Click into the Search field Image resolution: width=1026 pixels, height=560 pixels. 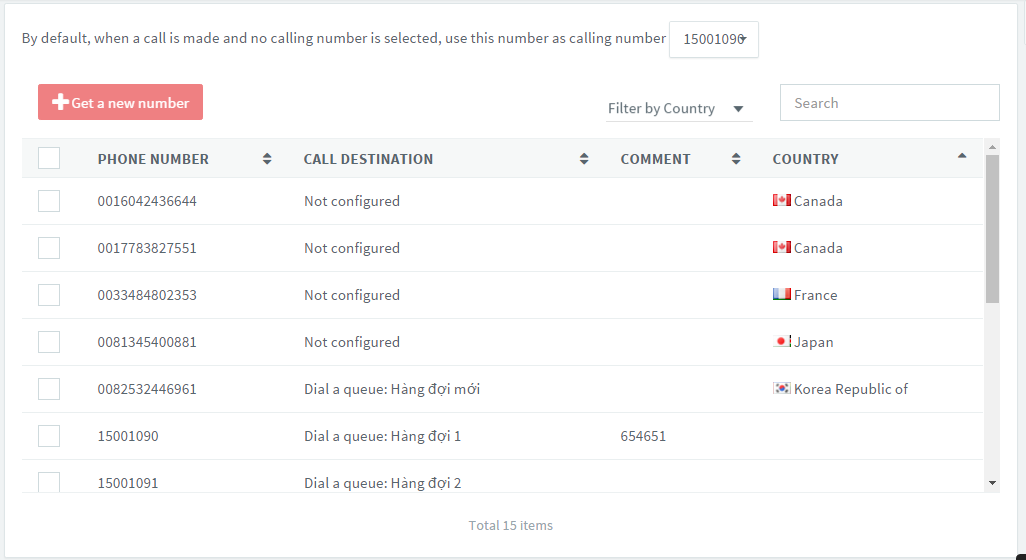coord(890,103)
